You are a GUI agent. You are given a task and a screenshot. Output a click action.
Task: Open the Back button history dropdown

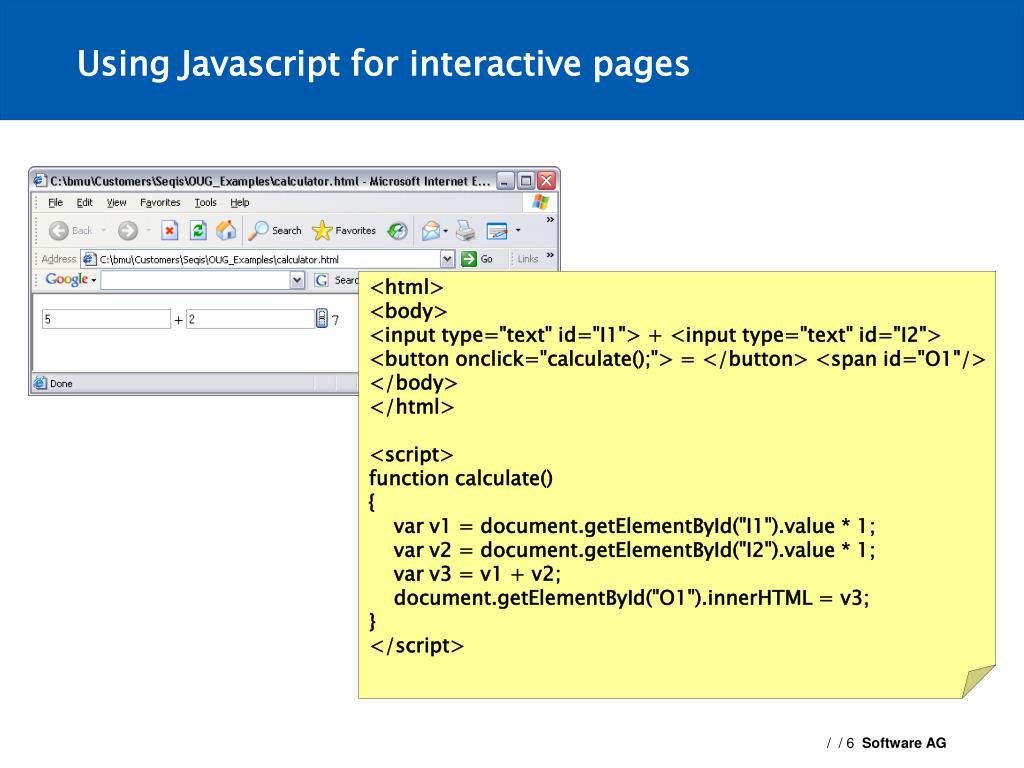point(104,231)
